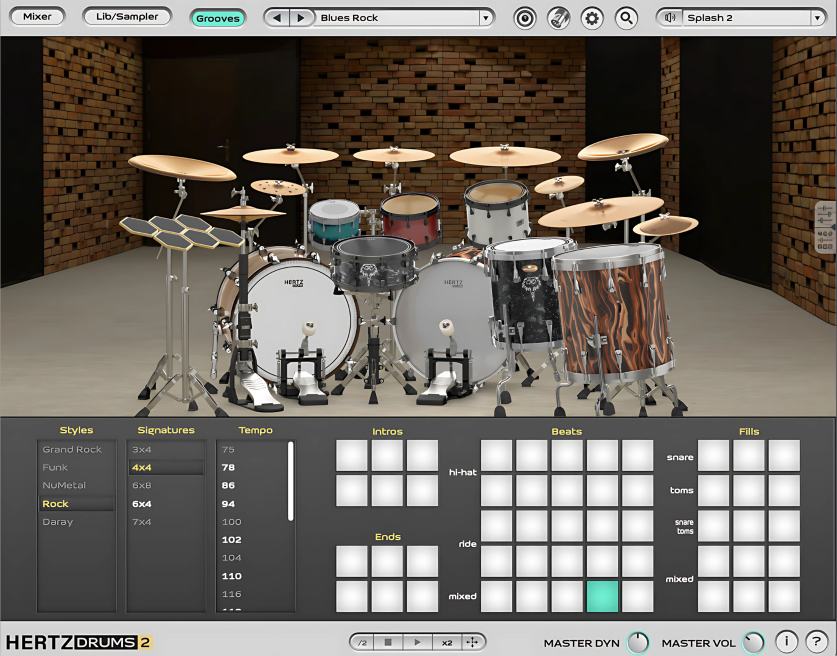Open the settings gear icon
The width and height of the screenshot is (837, 656).
click(594, 17)
